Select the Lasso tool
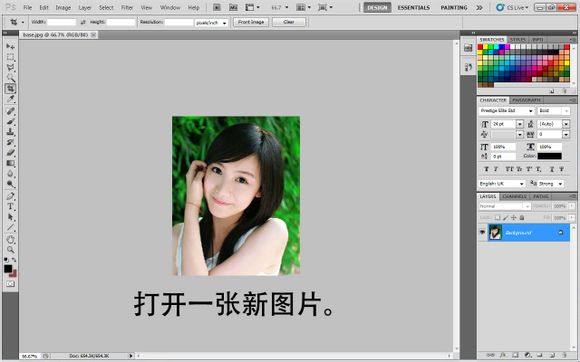 [10, 67]
